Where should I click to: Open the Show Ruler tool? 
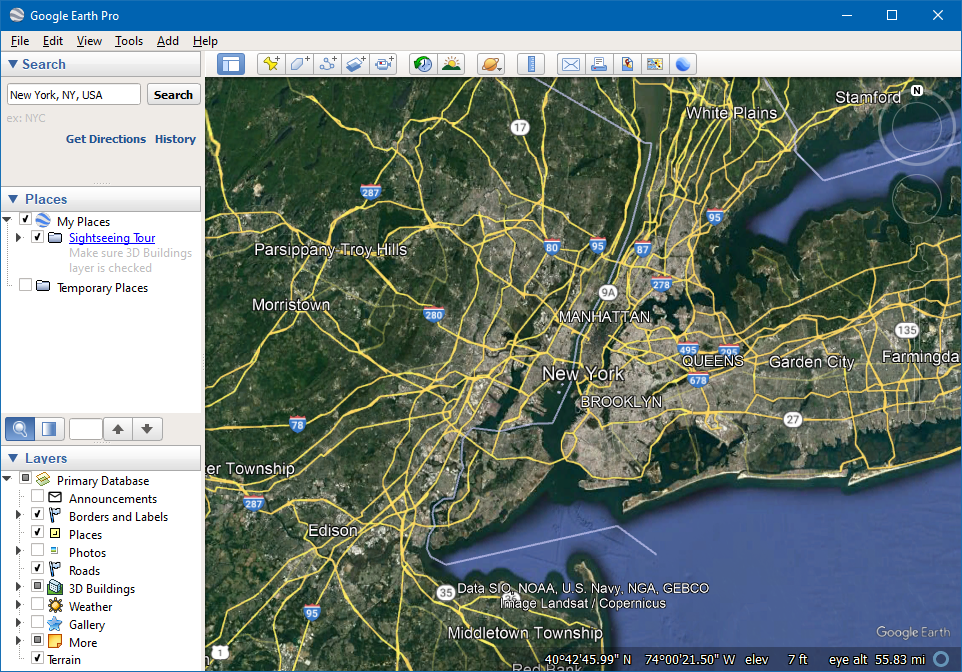click(531, 64)
